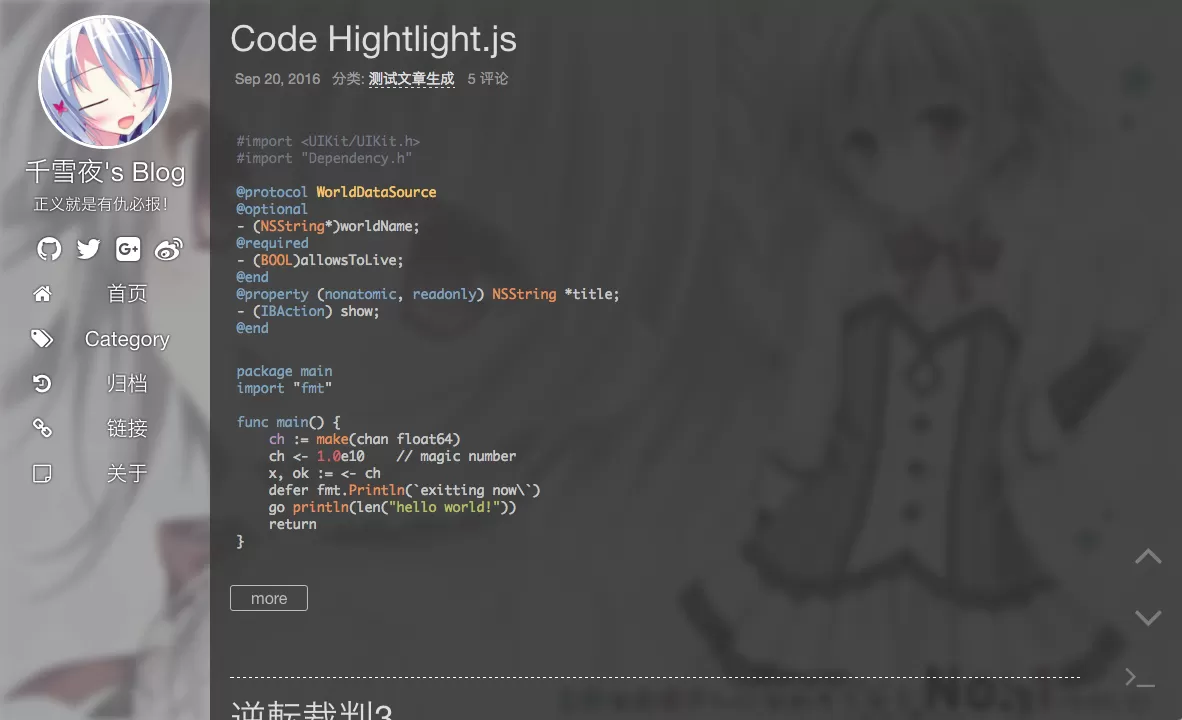Jump to bottom with down chevron
This screenshot has height=720, width=1182.
pos(1148,618)
